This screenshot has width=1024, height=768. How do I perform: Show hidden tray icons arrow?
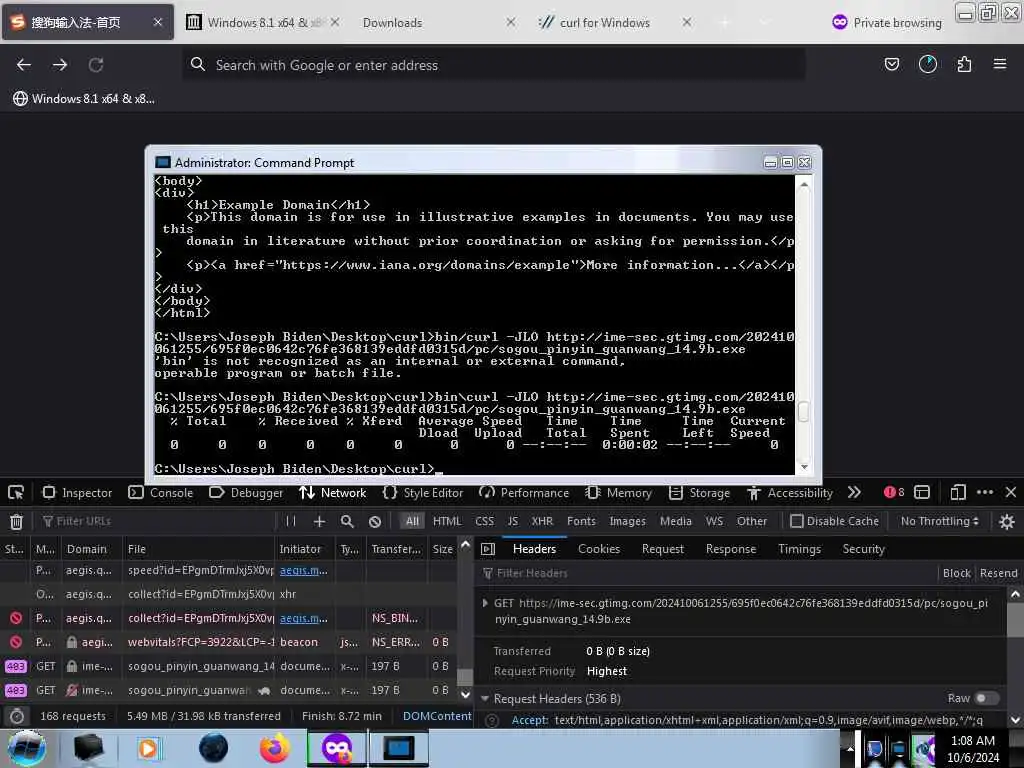(x=850, y=748)
